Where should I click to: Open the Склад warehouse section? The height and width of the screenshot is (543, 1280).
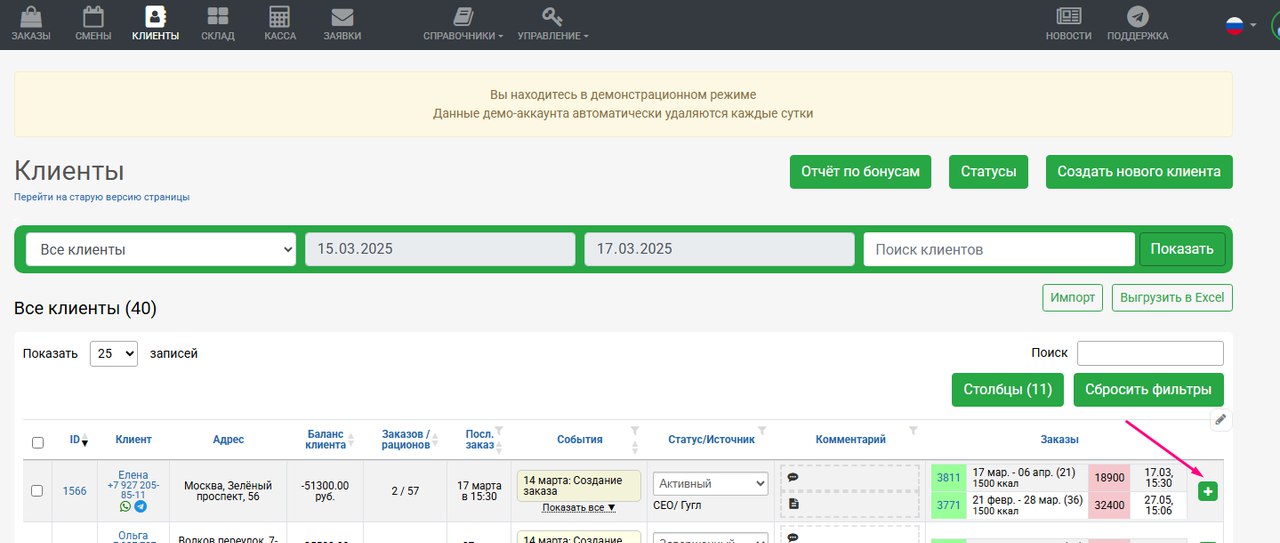coord(217,23)
